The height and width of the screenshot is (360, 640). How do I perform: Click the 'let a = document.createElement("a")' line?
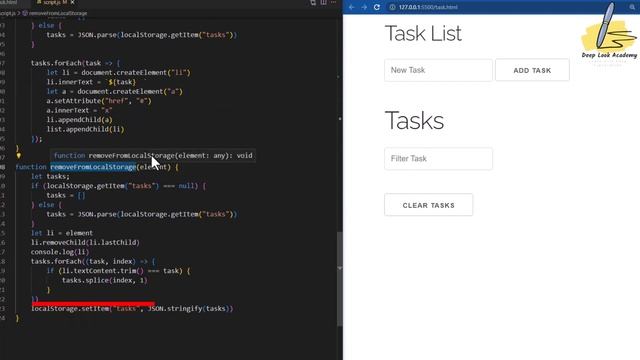[x=114, y=91]
